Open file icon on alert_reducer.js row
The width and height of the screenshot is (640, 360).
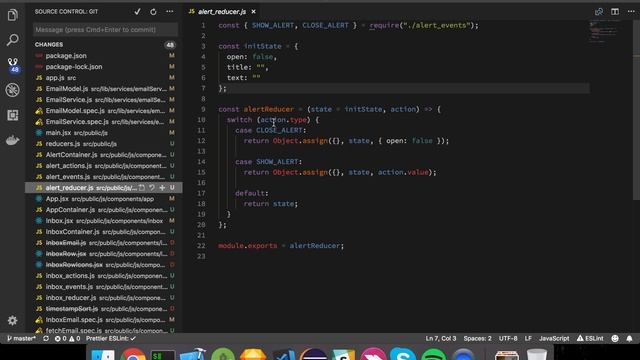(x=142, y=188)
